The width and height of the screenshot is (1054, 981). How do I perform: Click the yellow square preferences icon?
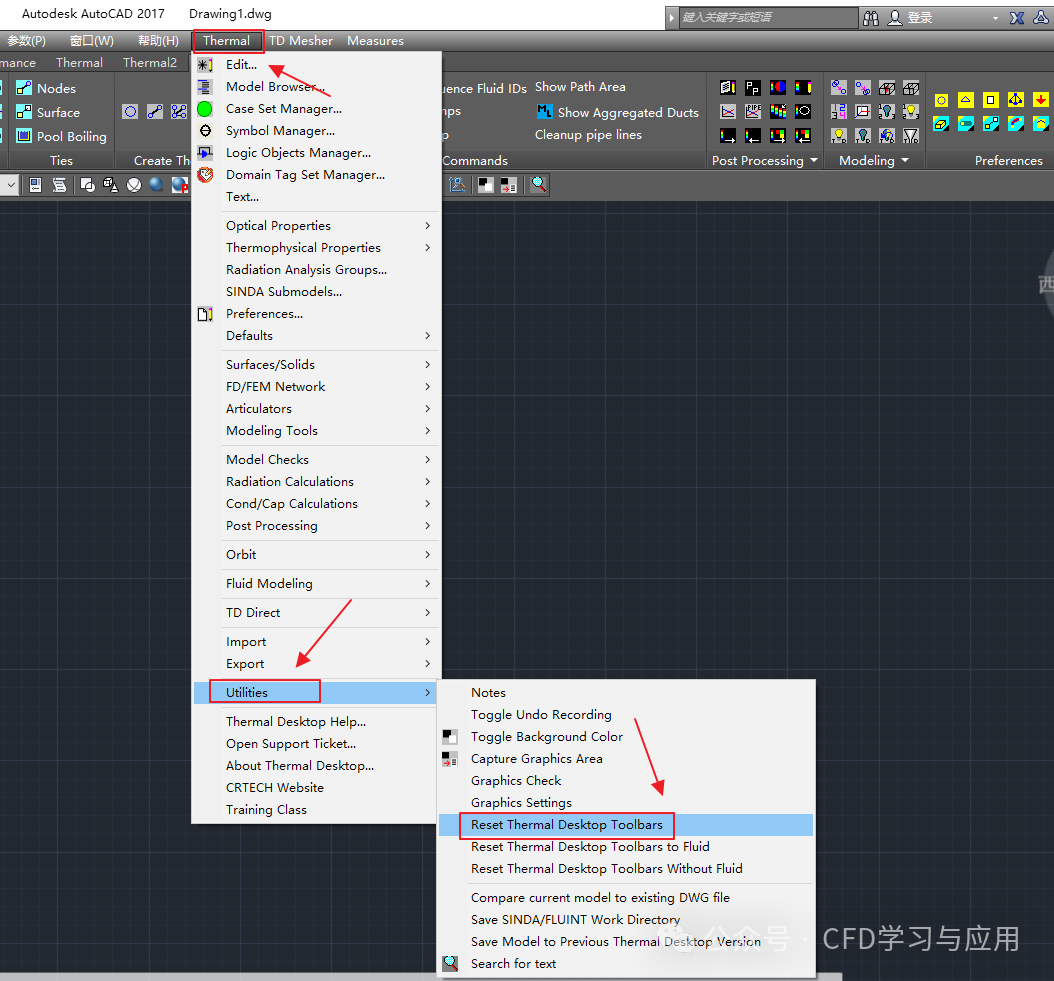click(991, 100)
